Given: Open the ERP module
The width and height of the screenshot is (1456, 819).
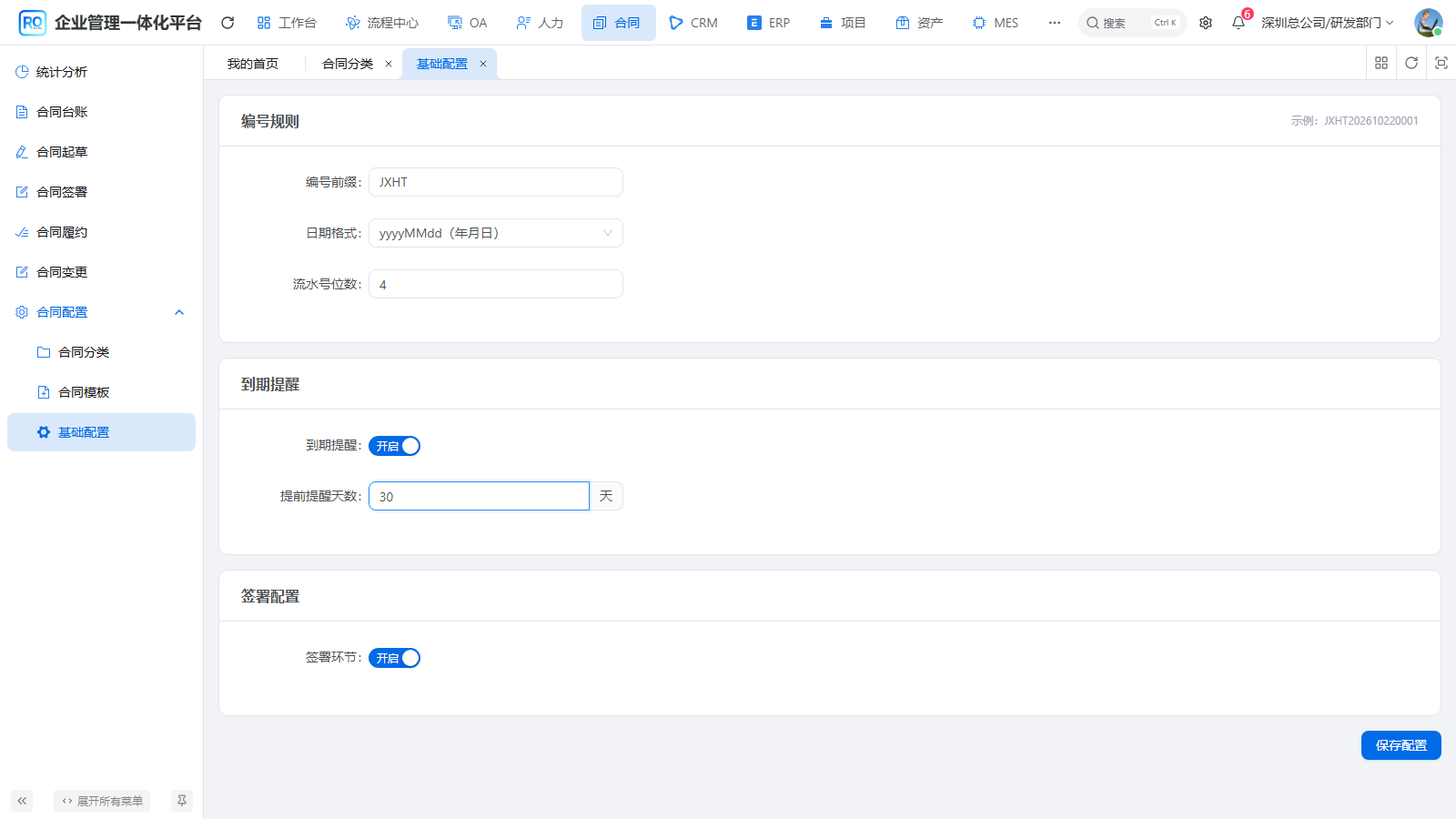Looking at the screenshot, I should point(769,23).
